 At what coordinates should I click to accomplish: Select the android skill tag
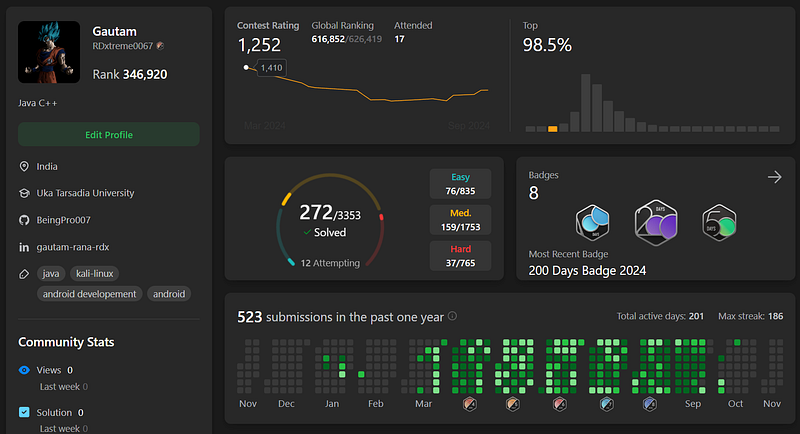point(169,294)
